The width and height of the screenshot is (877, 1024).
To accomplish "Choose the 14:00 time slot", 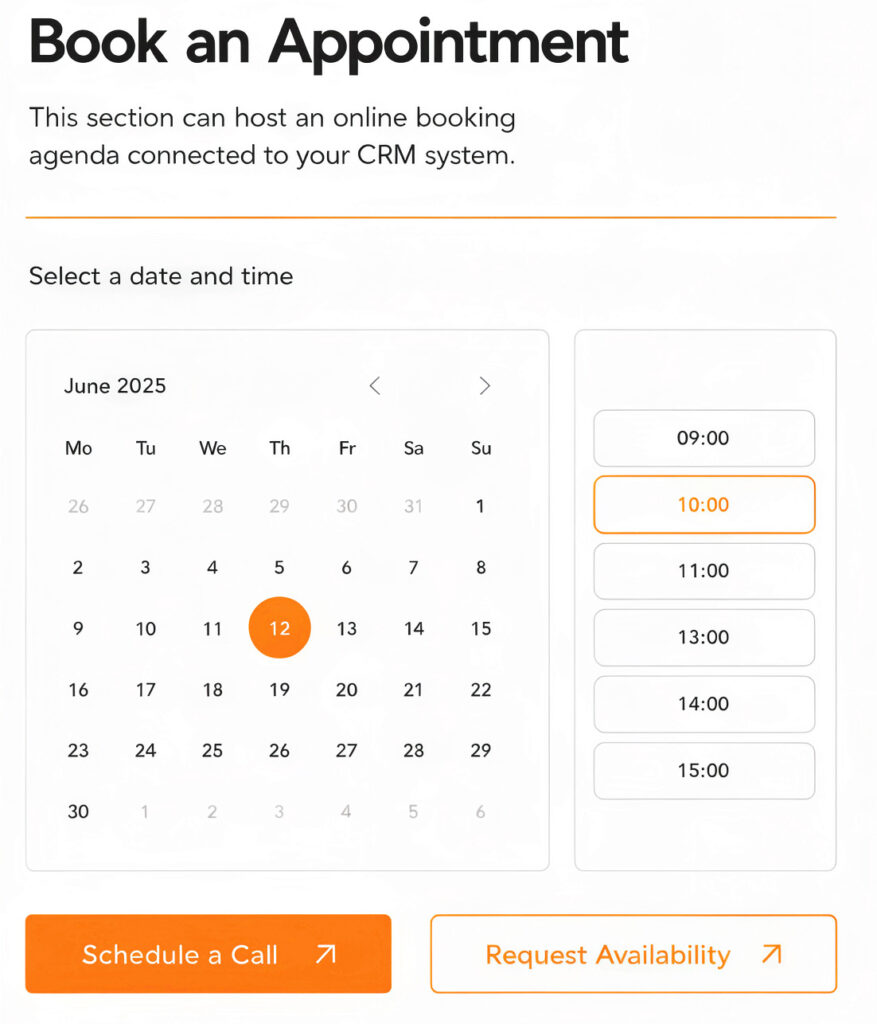I will point(704,704).
